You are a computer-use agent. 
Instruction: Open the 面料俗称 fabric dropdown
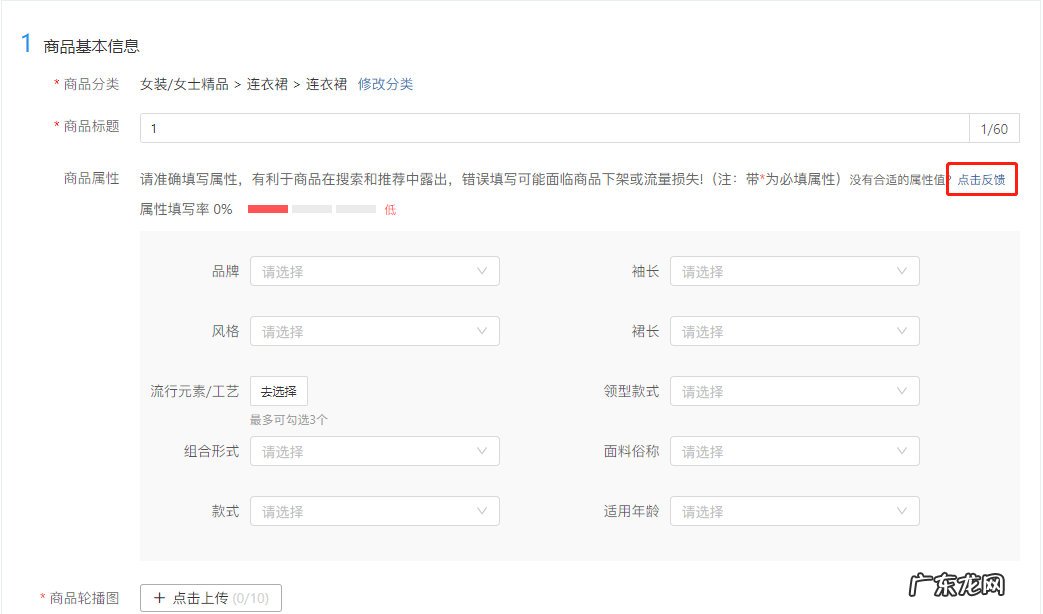pyautogui.click(x=795, y=451)
